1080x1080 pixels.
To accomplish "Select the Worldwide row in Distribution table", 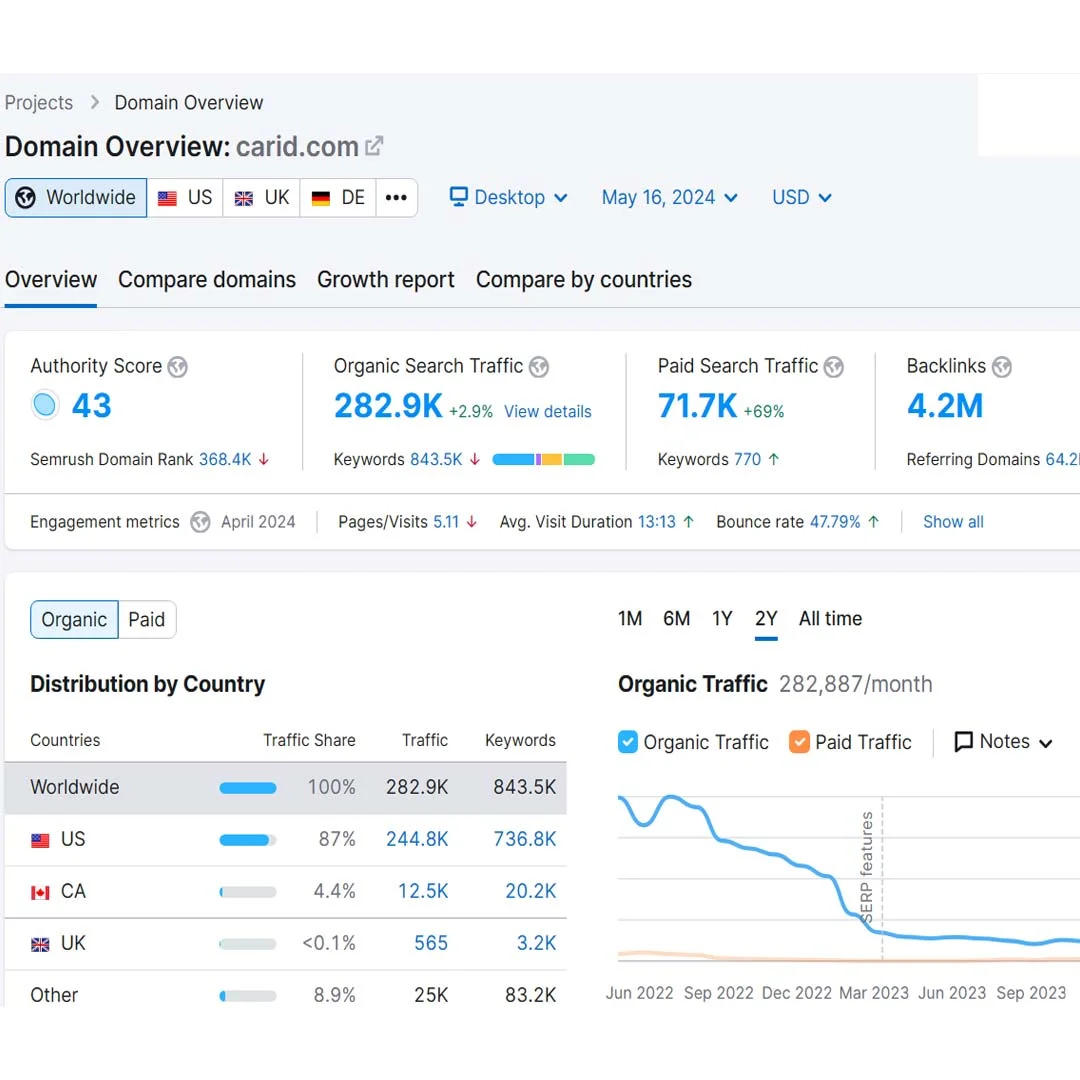I will (286, 788).
